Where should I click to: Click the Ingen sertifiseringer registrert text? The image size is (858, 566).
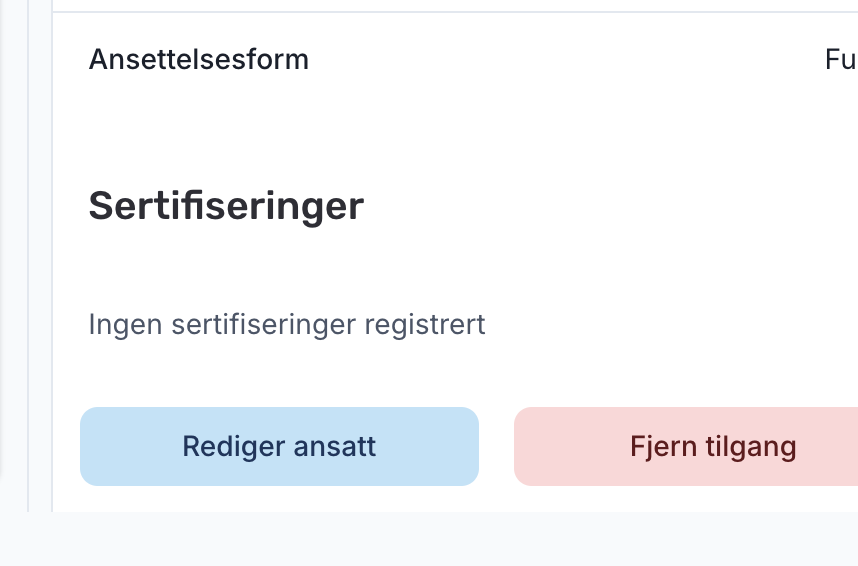tap(287, 325)
